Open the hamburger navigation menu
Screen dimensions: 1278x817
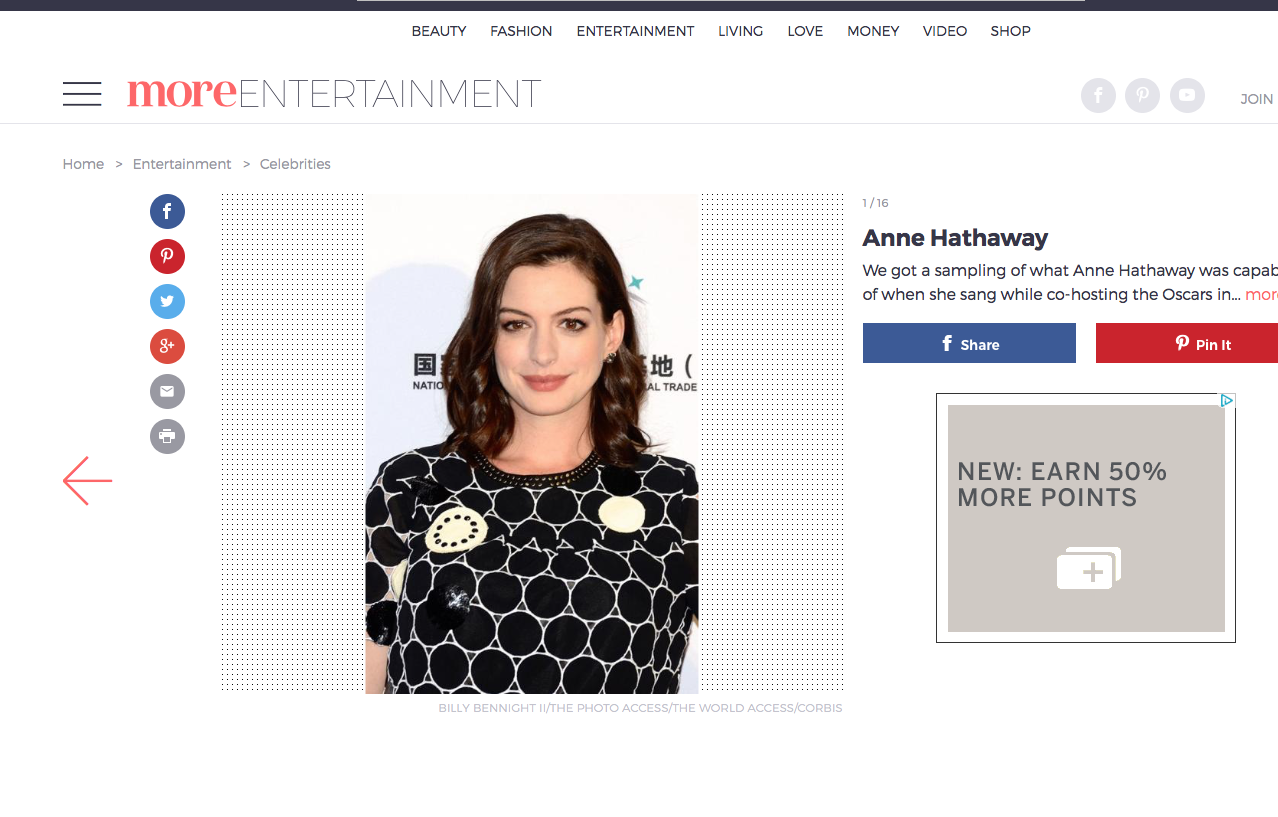[x=82, y=94]
